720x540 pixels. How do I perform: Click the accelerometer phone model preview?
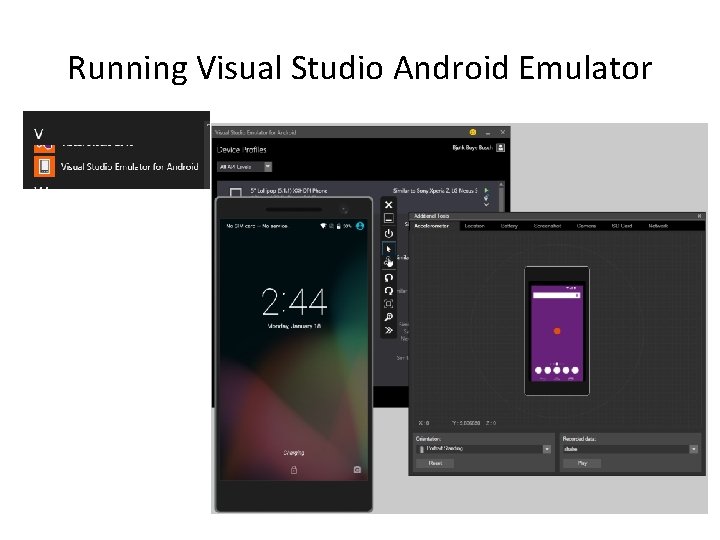557,331
